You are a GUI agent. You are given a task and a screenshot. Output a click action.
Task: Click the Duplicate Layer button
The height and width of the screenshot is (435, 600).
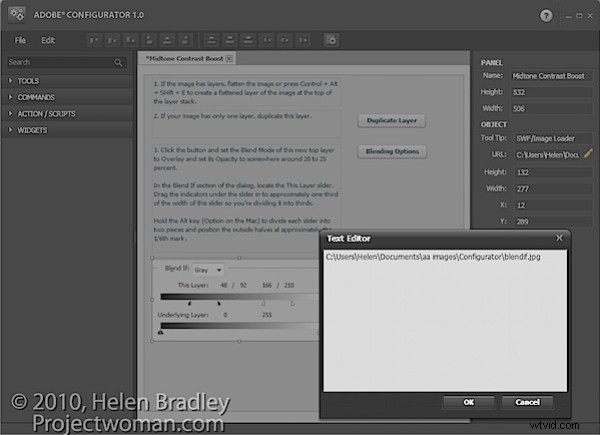392,121
